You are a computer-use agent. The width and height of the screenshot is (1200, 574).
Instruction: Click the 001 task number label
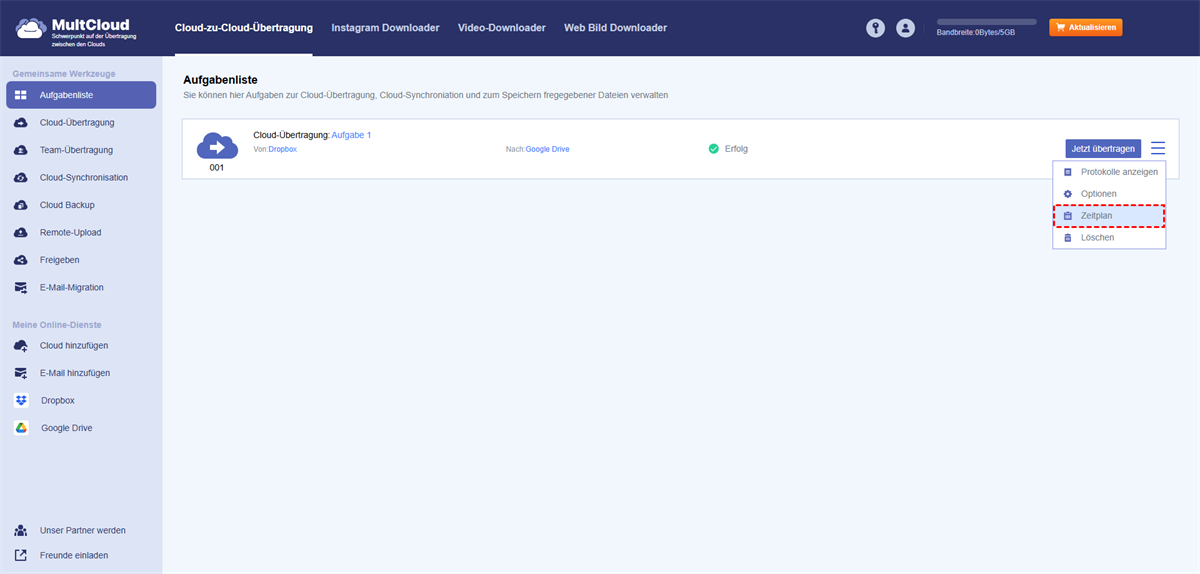217,168
